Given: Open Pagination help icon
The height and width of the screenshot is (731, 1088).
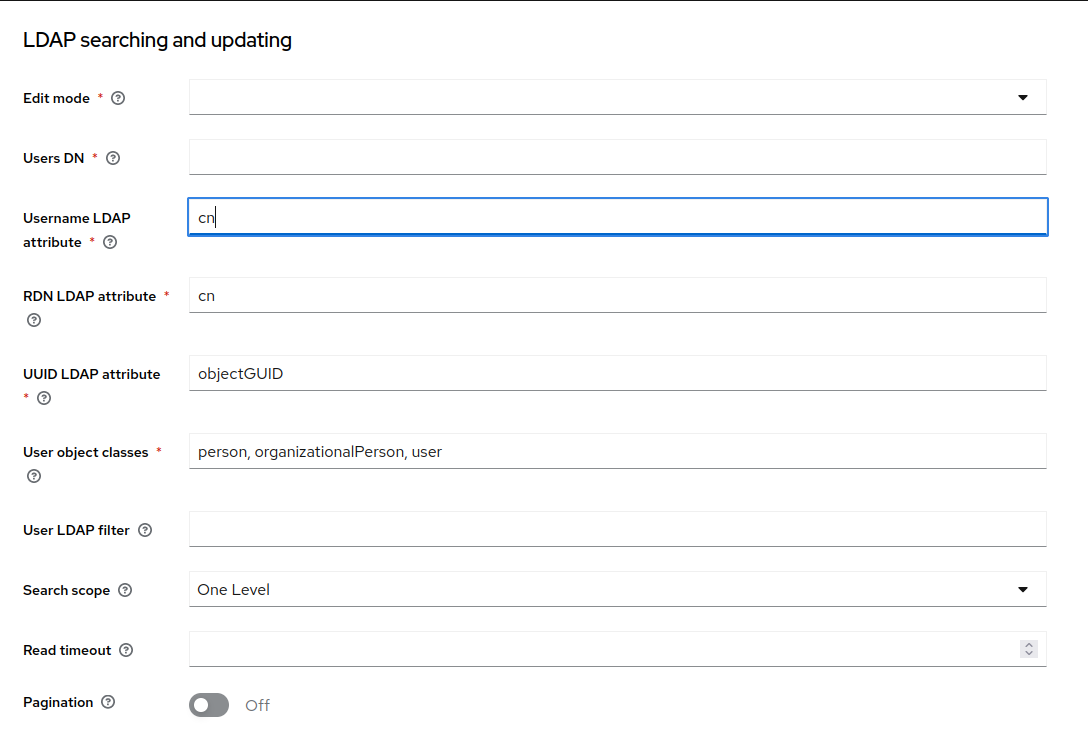Looking at the screenshot, I should click(108, 702).
